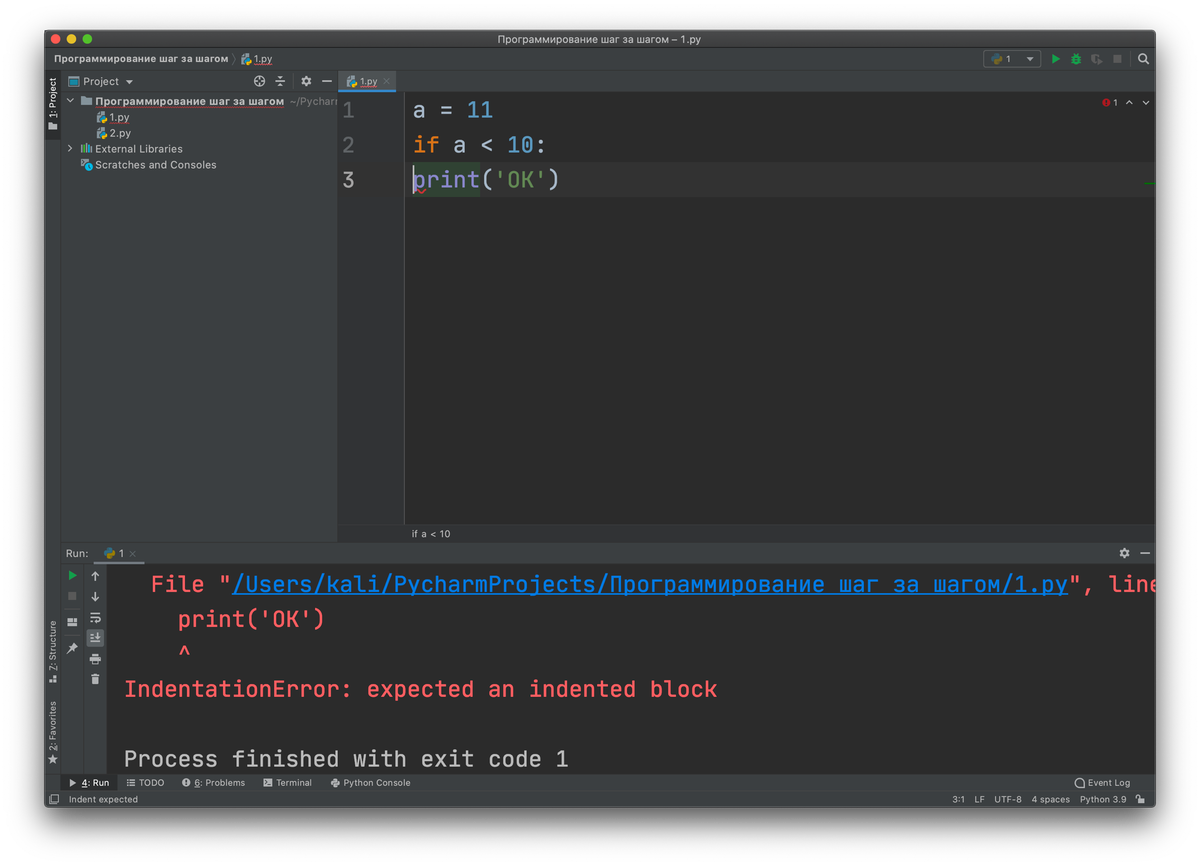Jump down the stack trace in Run

tap(95, 596)
